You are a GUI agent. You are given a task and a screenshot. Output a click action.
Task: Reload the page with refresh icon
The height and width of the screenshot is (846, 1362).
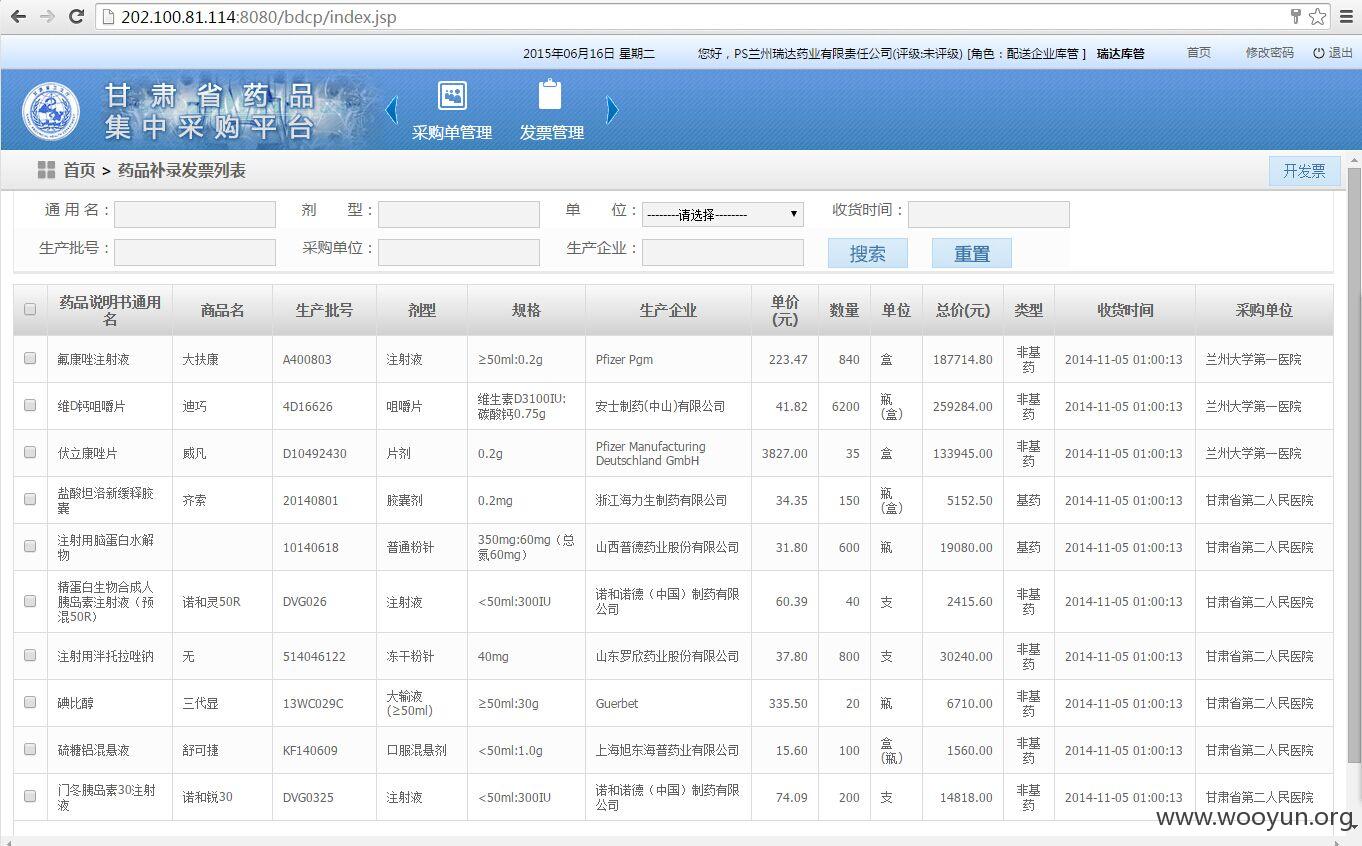(76, 16)
